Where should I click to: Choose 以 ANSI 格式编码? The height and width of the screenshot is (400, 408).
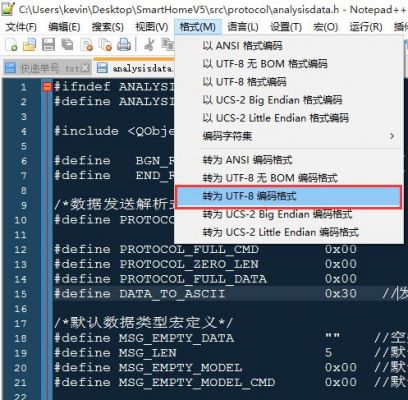coord(289,45)
